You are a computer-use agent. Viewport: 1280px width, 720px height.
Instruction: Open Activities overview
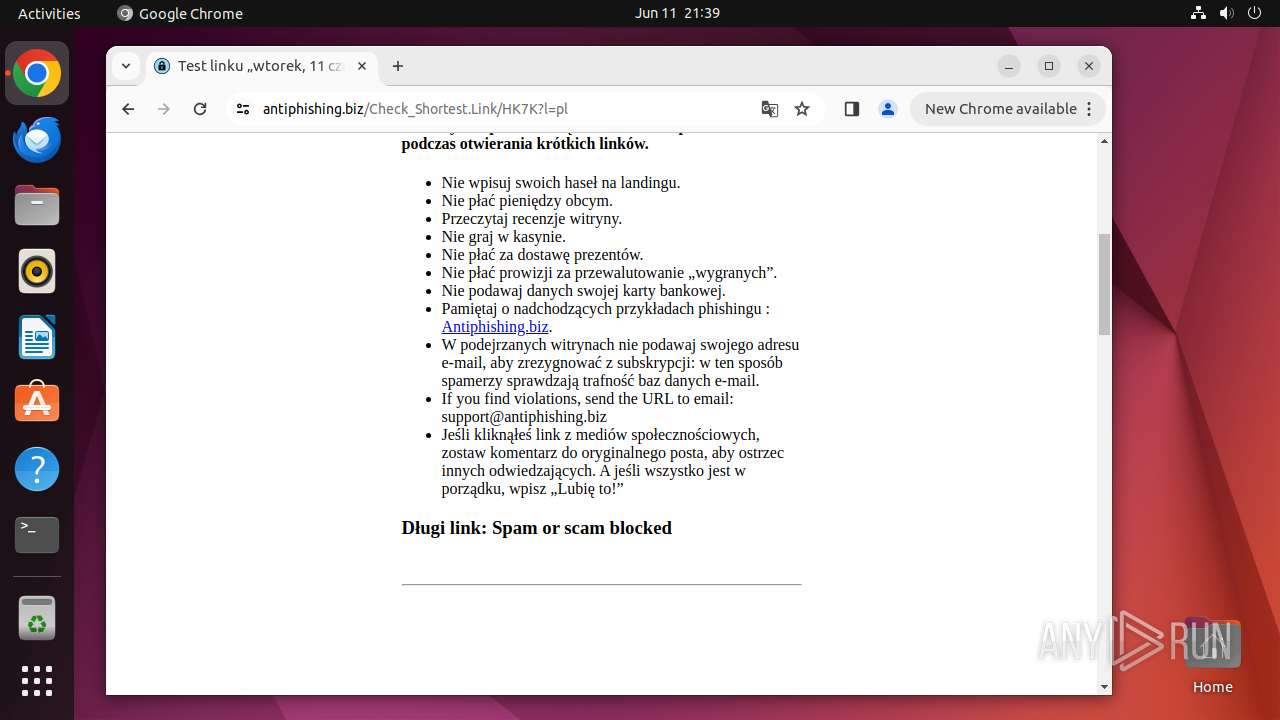point(49,13)
